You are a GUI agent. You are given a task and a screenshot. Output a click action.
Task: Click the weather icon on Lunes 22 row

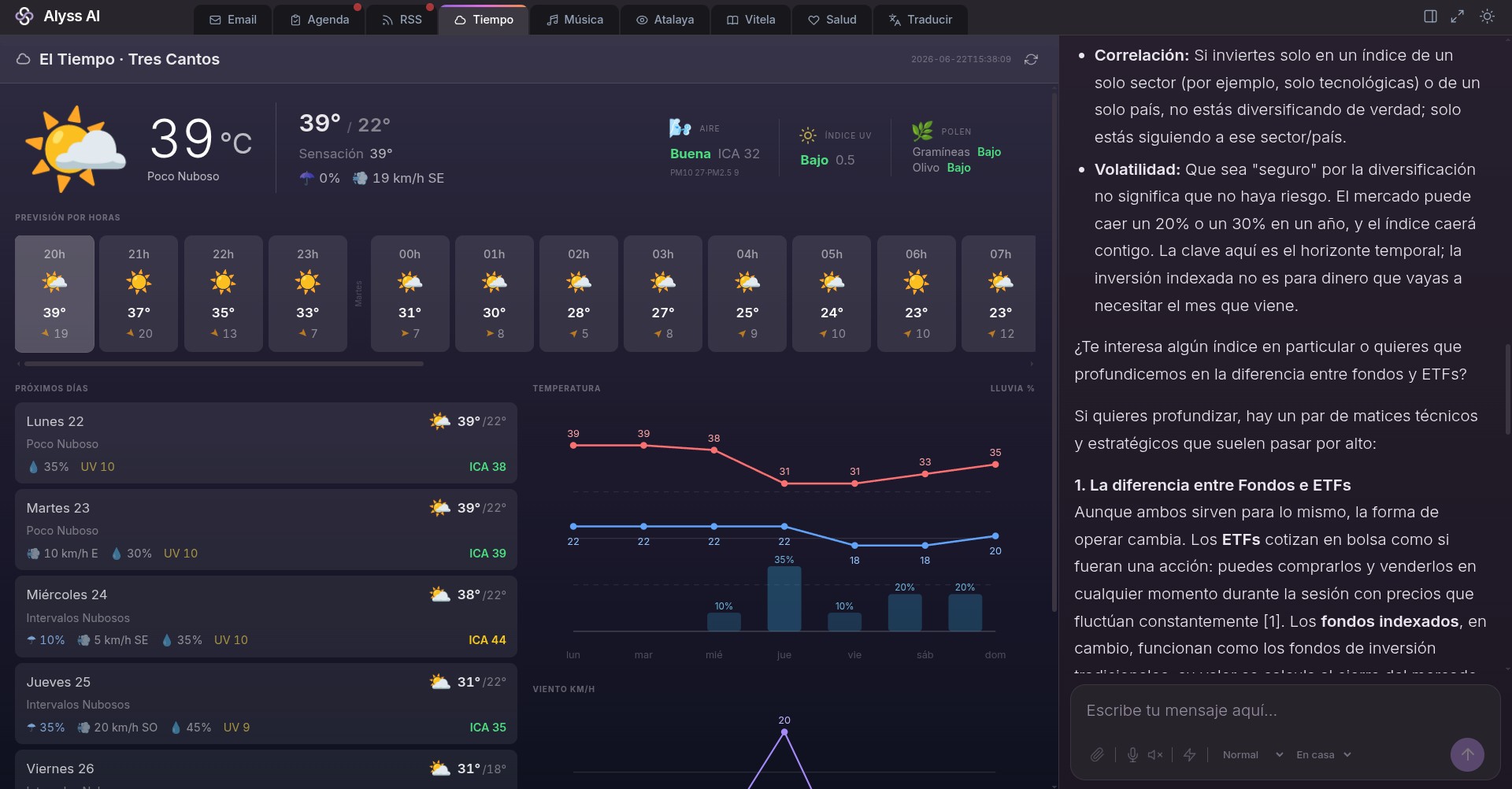click(439, 421)
